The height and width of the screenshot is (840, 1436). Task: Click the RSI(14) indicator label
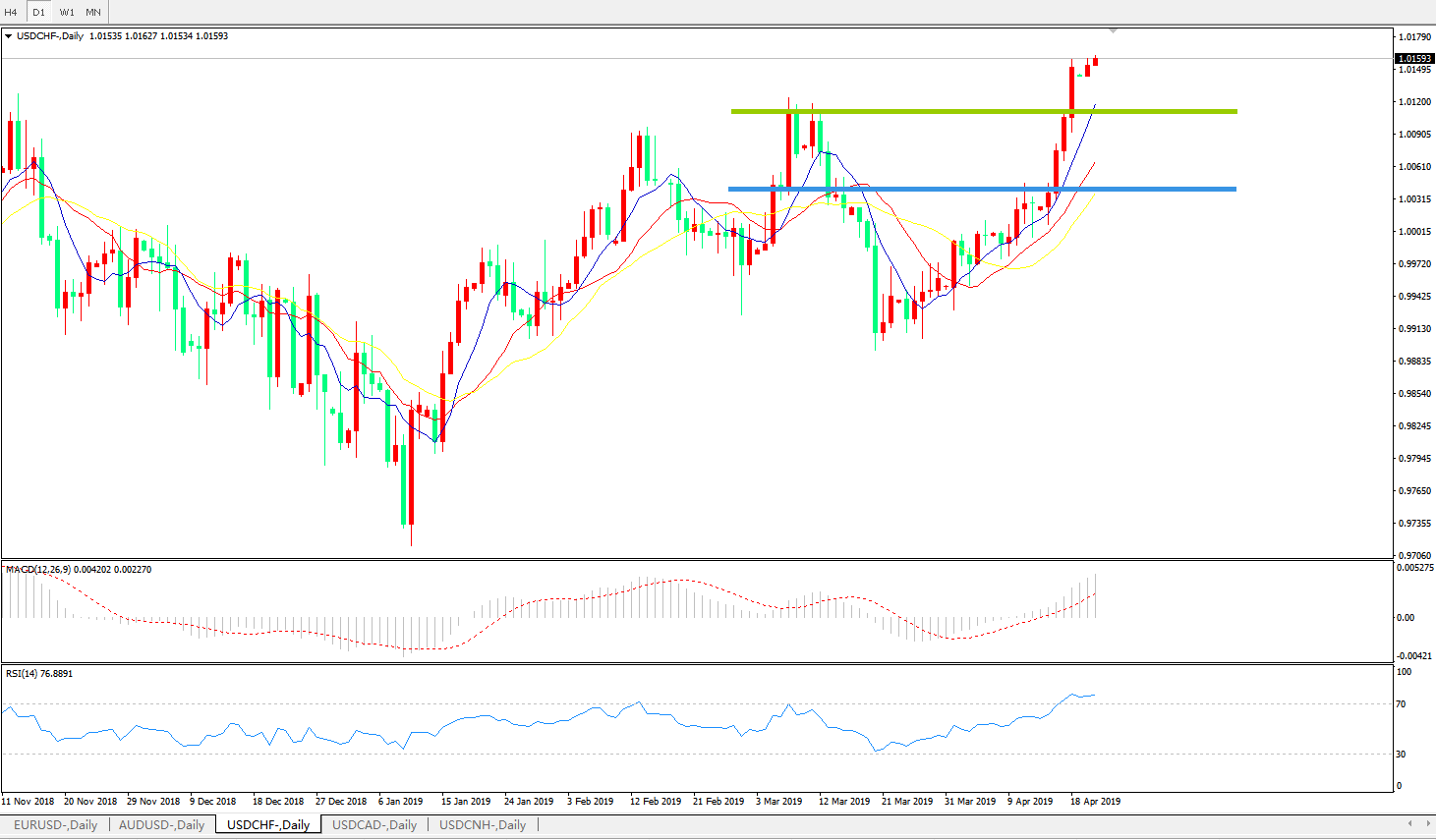coord(22,674)
